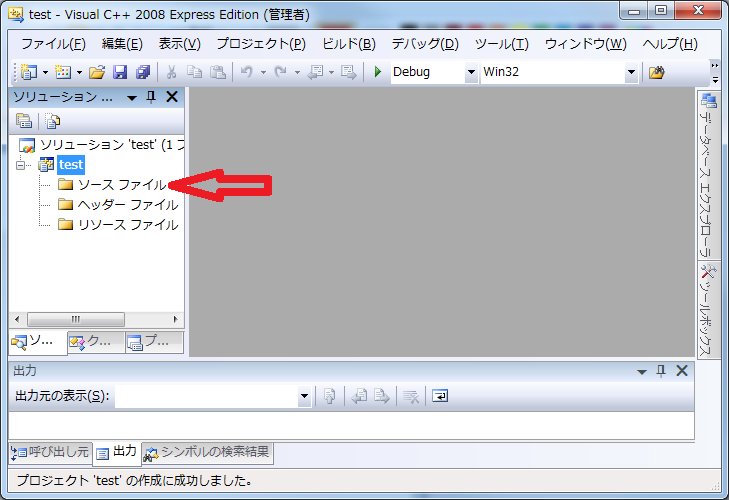
Task: Click Solution Explorer horizontal scrollbar thumb
Action: [76, 320]
